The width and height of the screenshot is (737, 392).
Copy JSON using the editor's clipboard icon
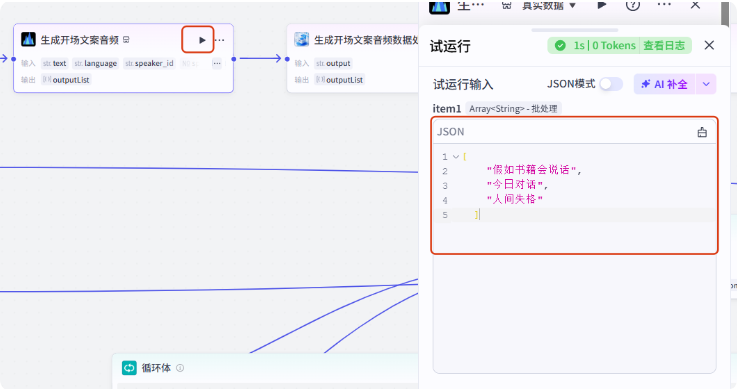click(x=702, y=132)
